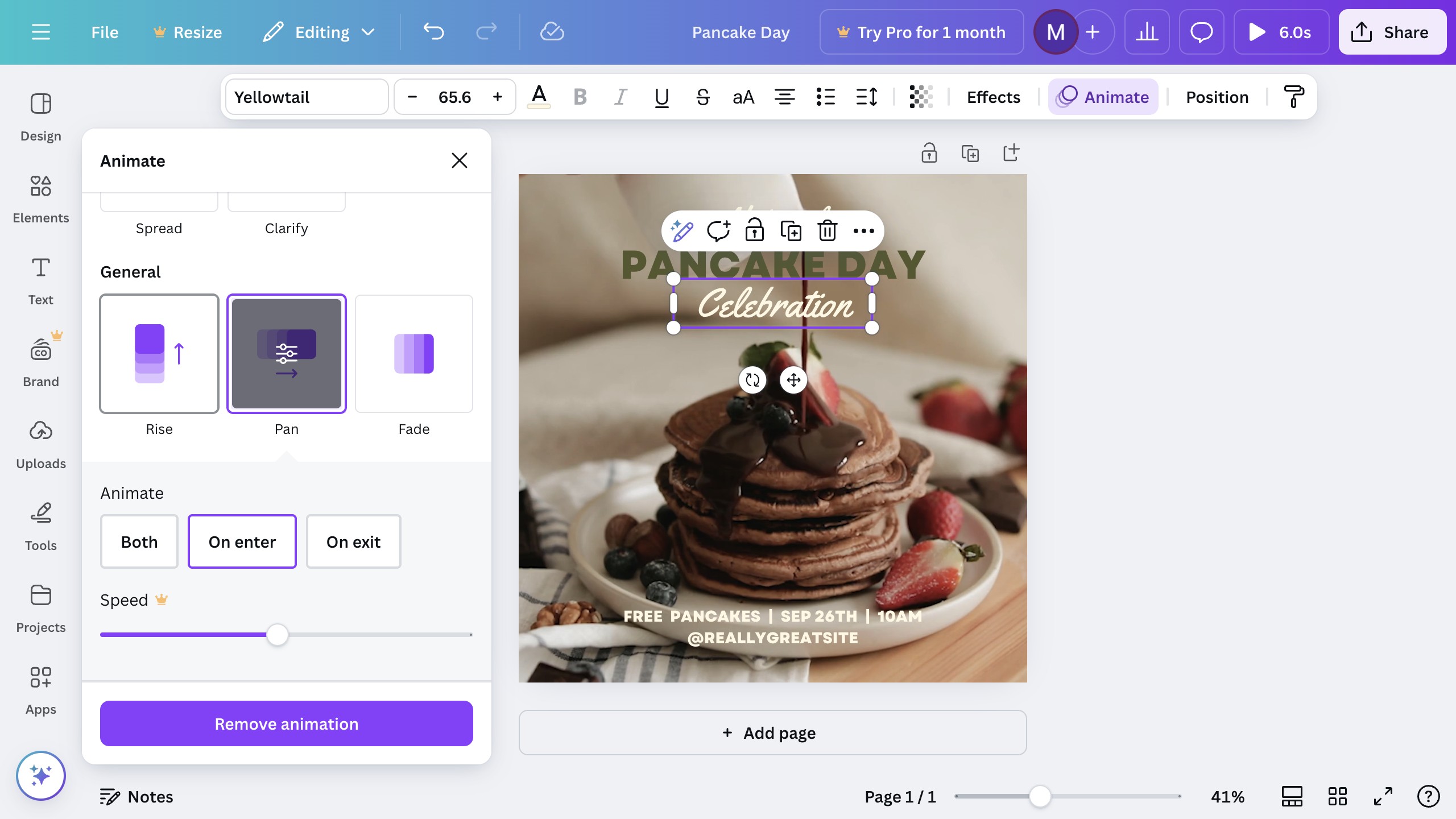Choose On exit animate timing
This screenshot has width=1456, height=819.
(354, 541)
